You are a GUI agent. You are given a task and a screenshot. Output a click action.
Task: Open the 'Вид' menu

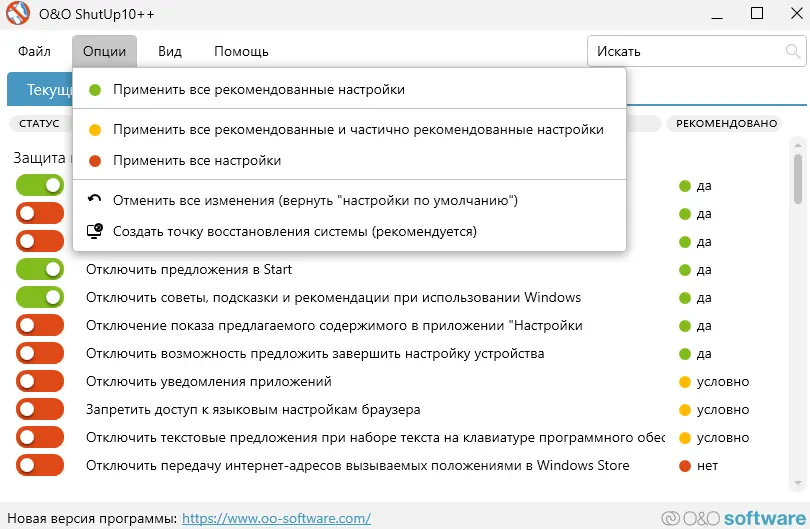tap(170, 51)
